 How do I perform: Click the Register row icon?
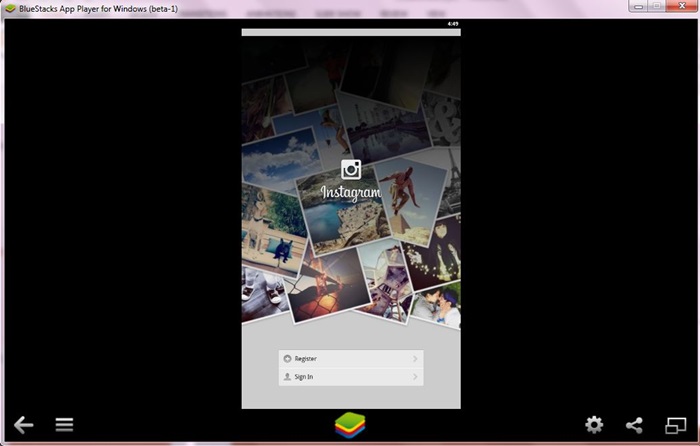click(288, 358)
